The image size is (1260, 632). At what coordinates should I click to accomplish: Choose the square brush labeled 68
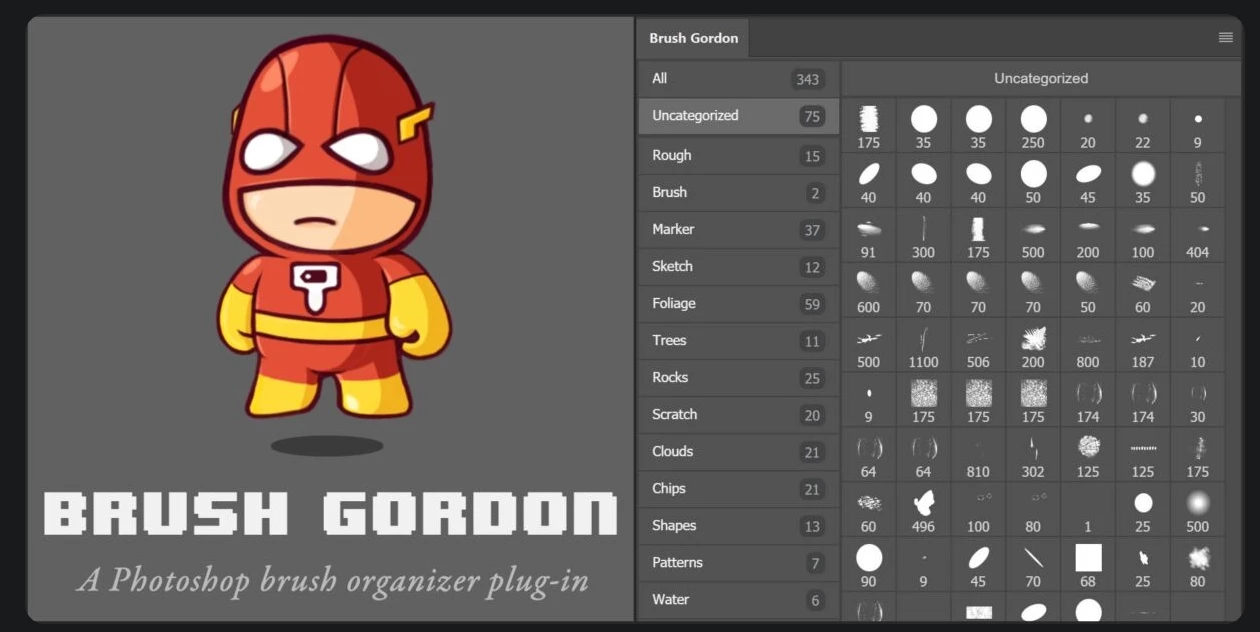pyautogui.click(x=1088, y=565)
